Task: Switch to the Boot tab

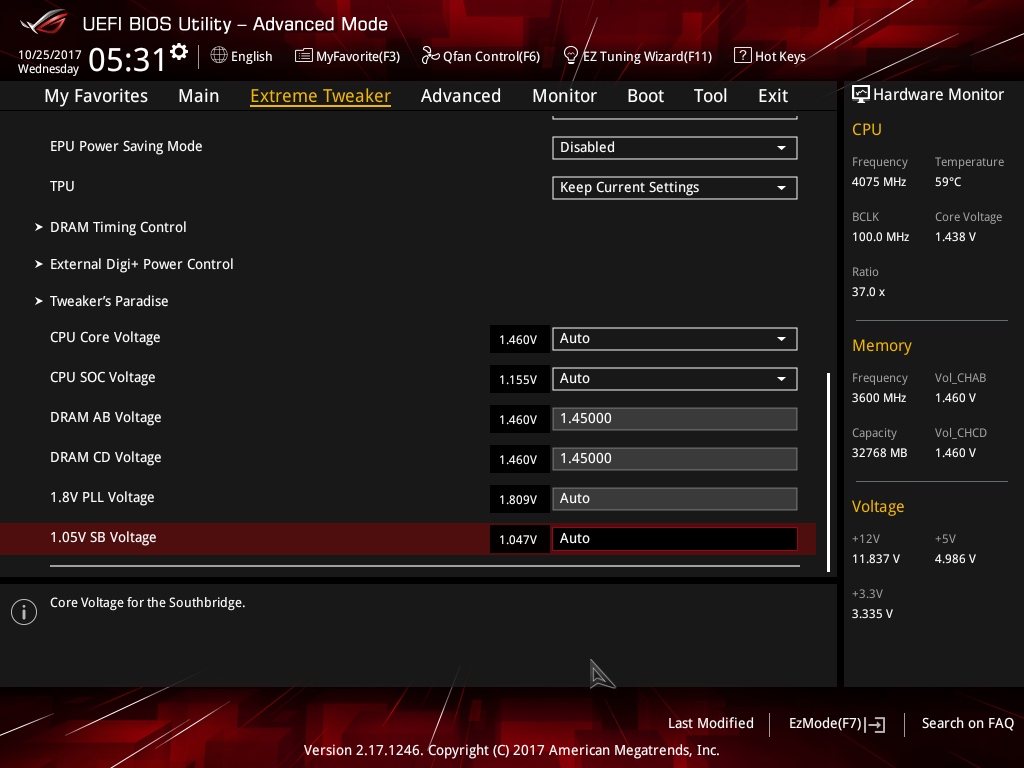Action: tap(645, 96)
